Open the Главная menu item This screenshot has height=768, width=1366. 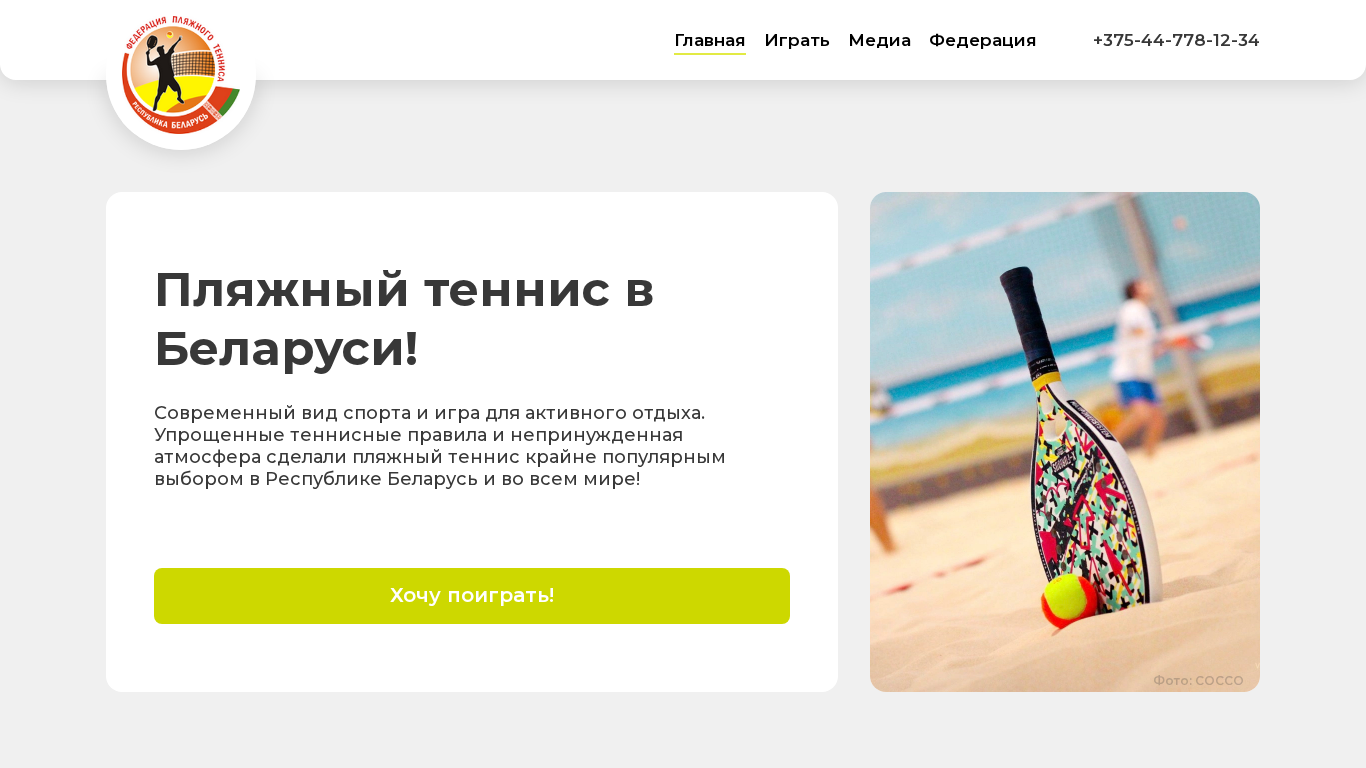coord(710,40)
